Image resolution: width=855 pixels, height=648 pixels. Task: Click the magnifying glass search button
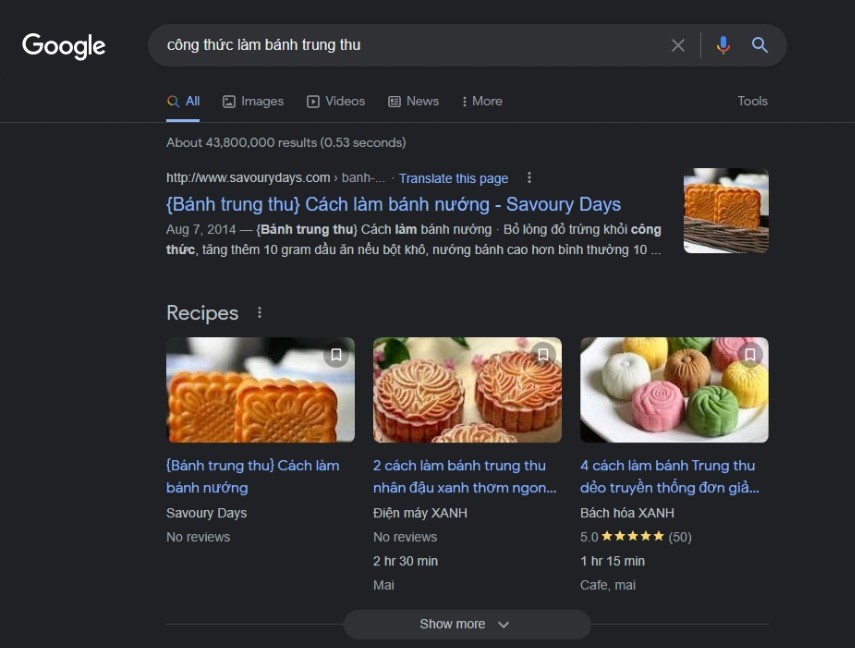tap(760, 45)
